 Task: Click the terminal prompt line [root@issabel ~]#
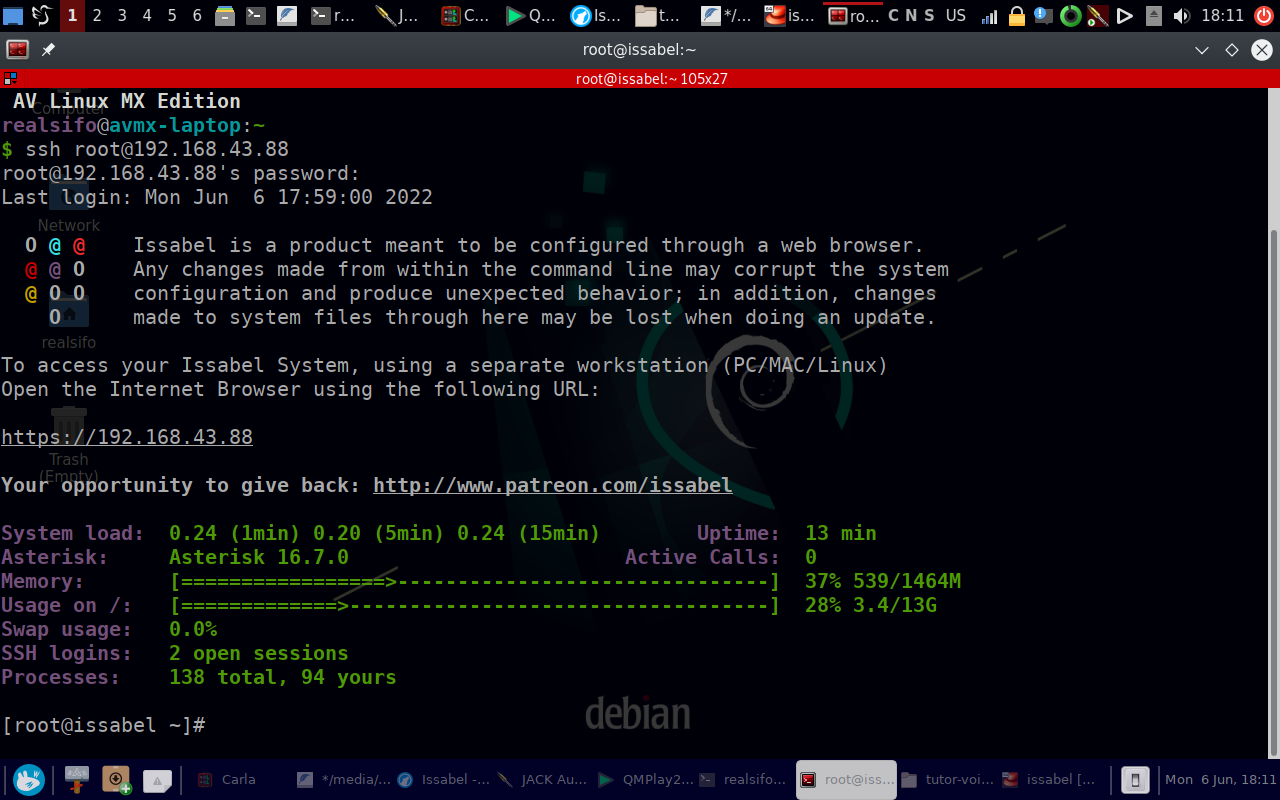pyautogui.click(x=103, y=725)
